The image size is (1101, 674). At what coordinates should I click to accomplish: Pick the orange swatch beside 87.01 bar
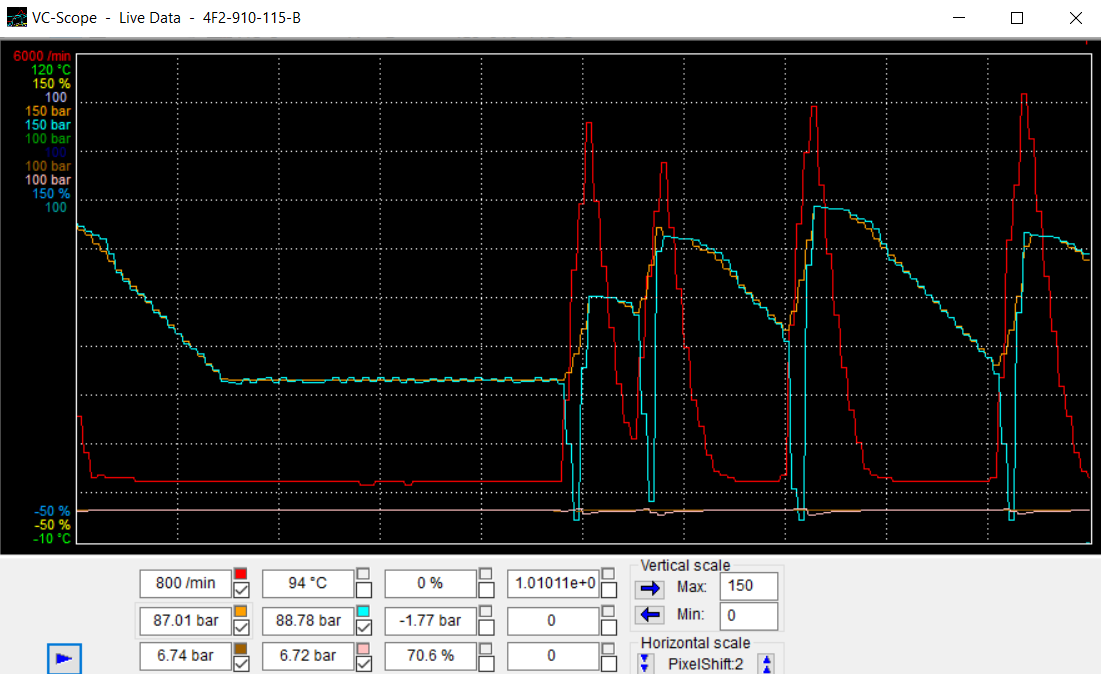(x=241, y=611)
